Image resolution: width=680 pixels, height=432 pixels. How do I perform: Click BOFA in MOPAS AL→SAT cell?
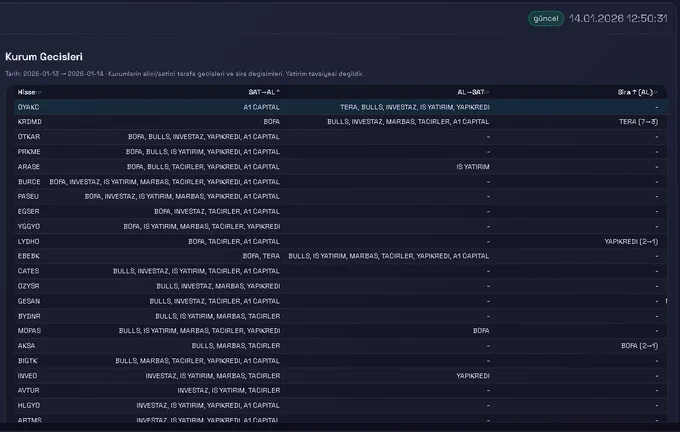point(481,331)
